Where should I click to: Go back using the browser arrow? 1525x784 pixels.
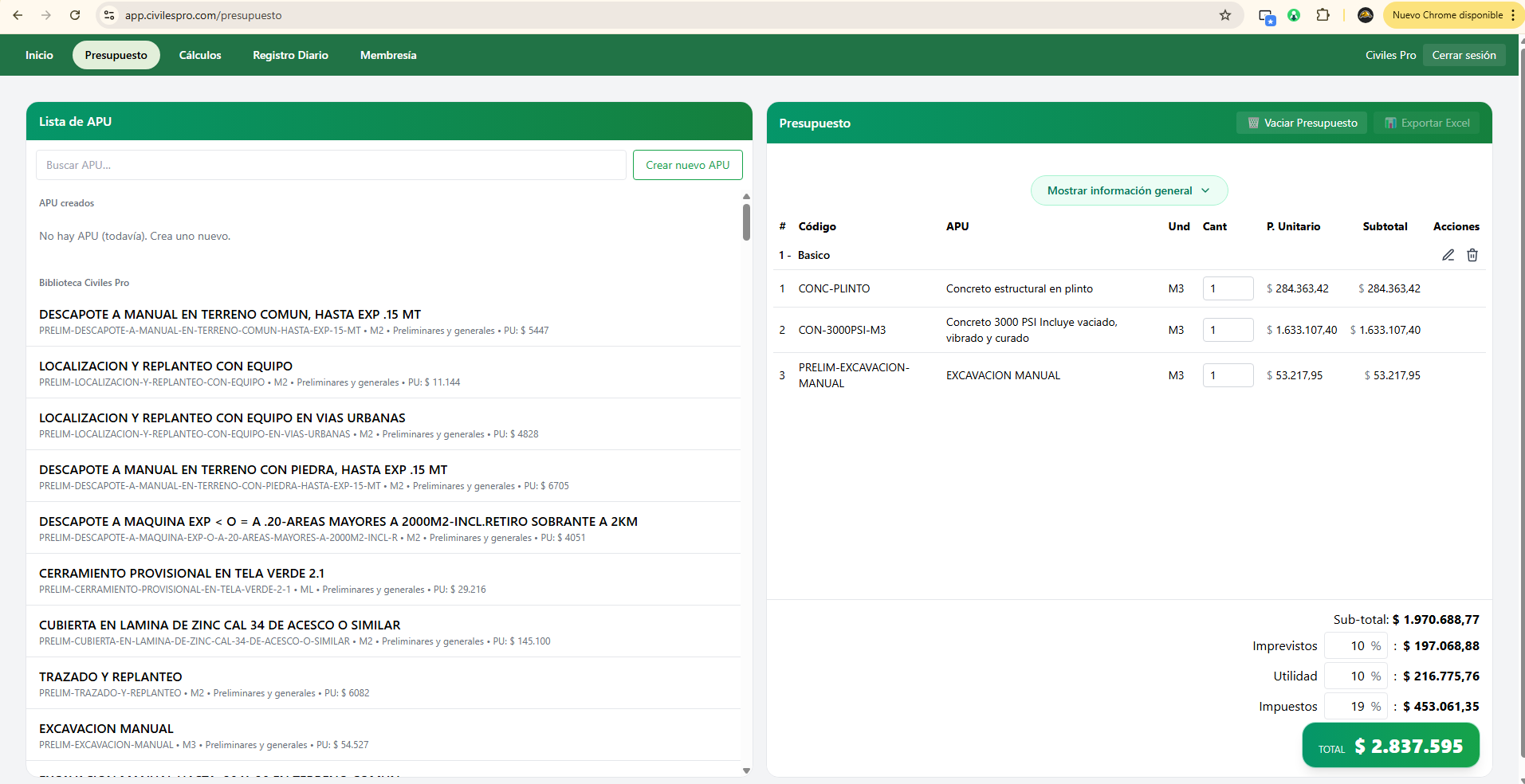click(x=18, y=15)
